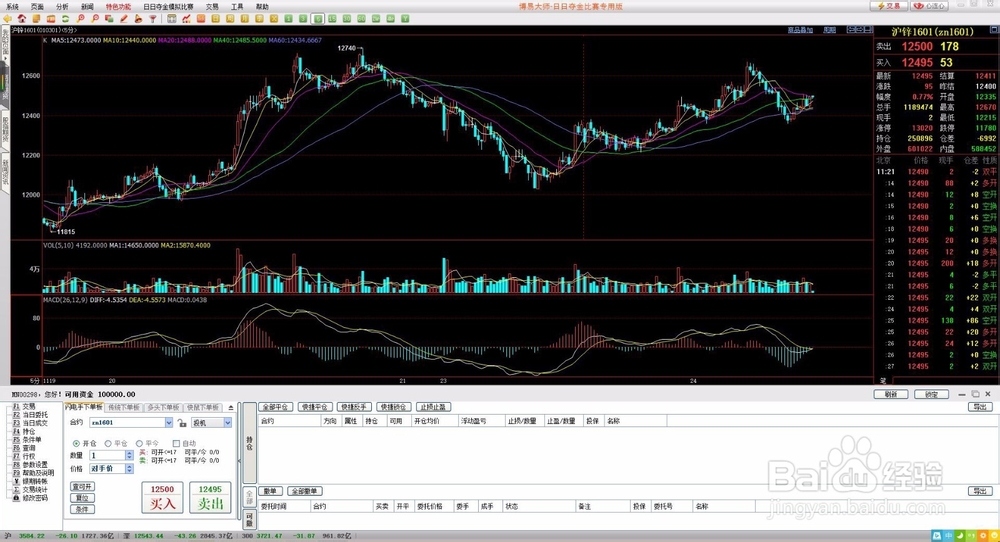This screenshot has width=1000, height=542.
Task: Switch chart to 1-minute period
Action: pos(288,19)
